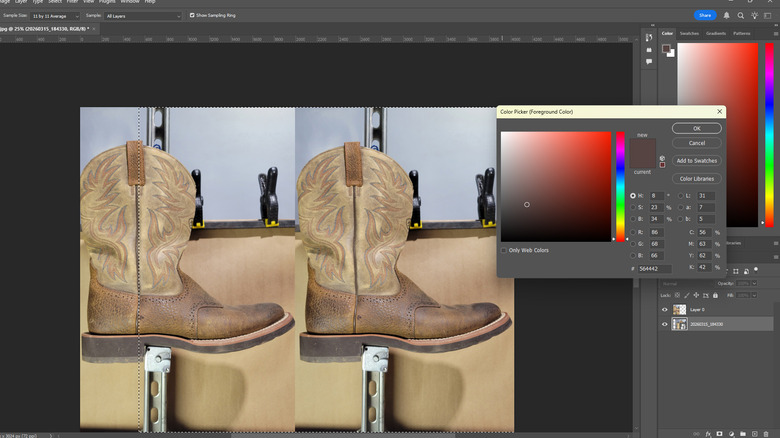Click lock image pixels brush icon
780x438 pixels.
click(687, 295)
